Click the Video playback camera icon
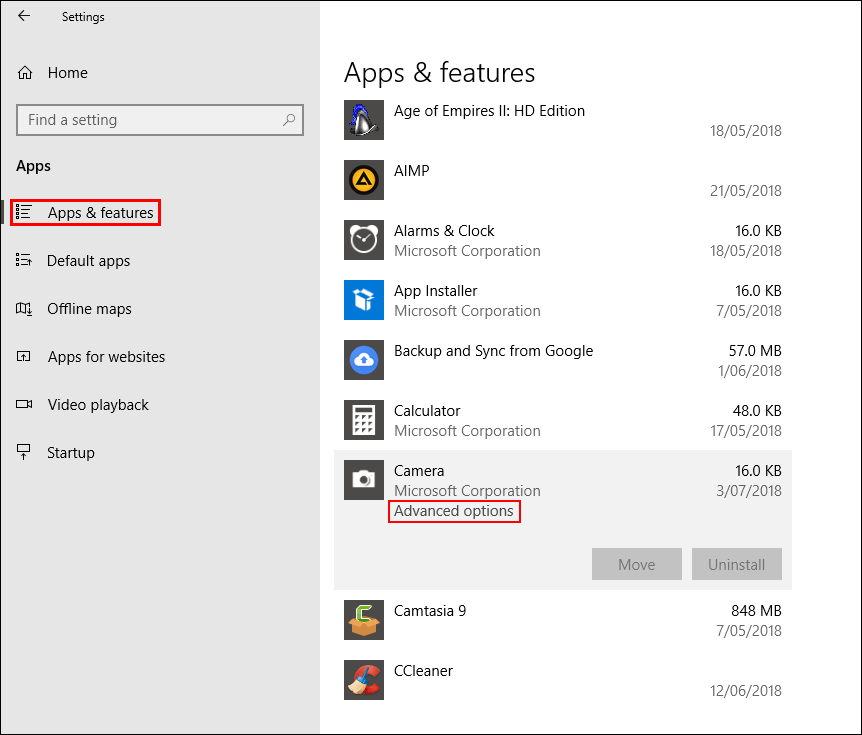 tap(24, 404)
